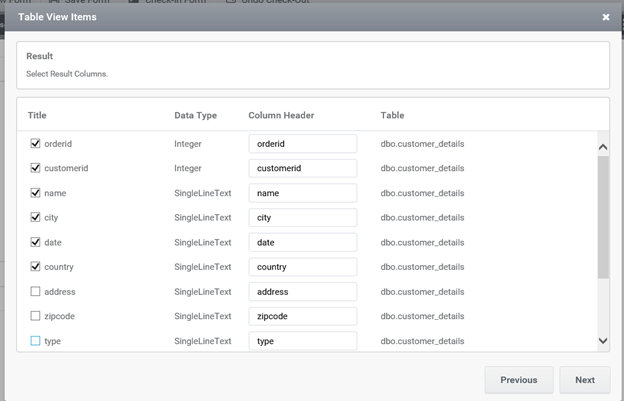The height and width of the screenshot is (401, 624).
Task: Select the zipcode column header field
Action: pos(302,316)
